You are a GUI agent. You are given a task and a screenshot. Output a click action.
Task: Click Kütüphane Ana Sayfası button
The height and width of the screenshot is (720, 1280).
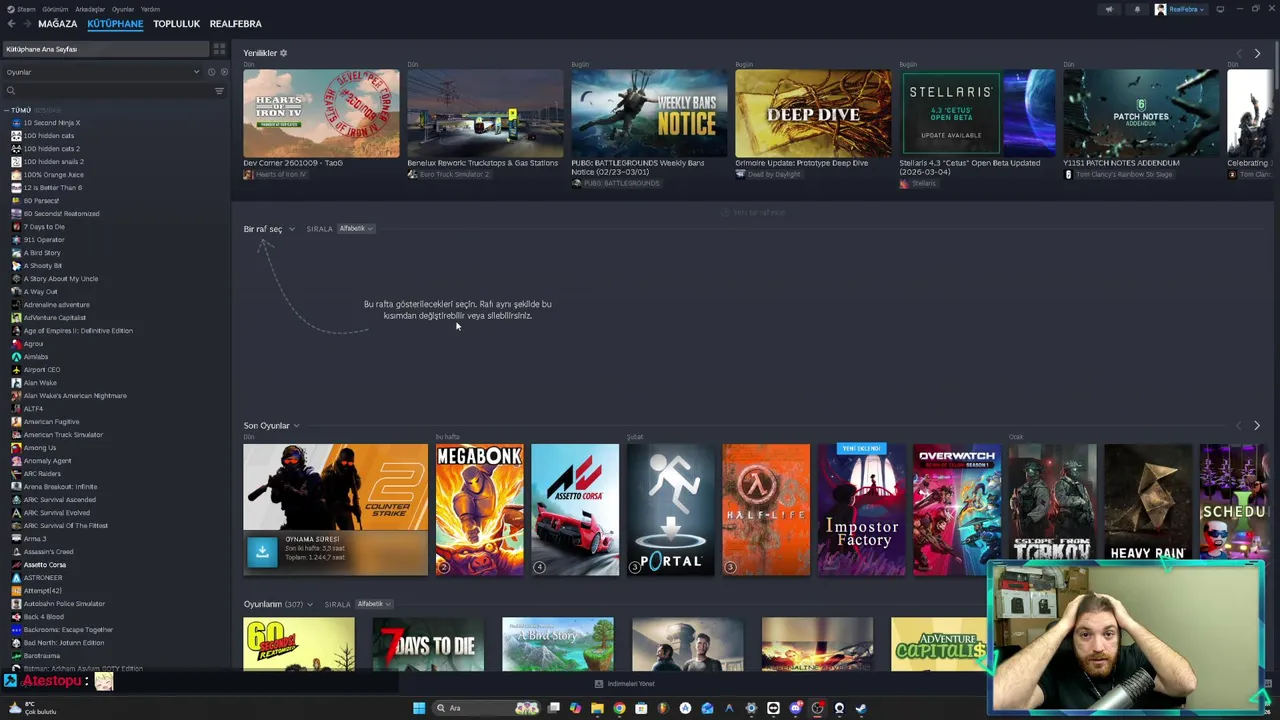point(105,49)
